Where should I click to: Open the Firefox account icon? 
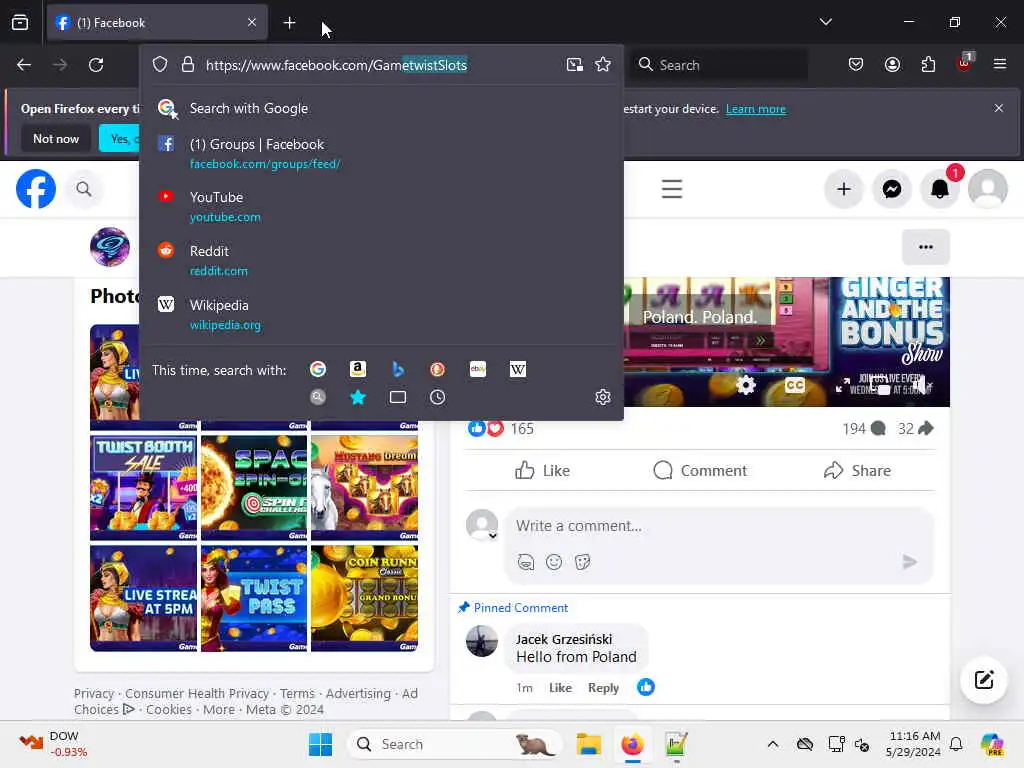892,65
